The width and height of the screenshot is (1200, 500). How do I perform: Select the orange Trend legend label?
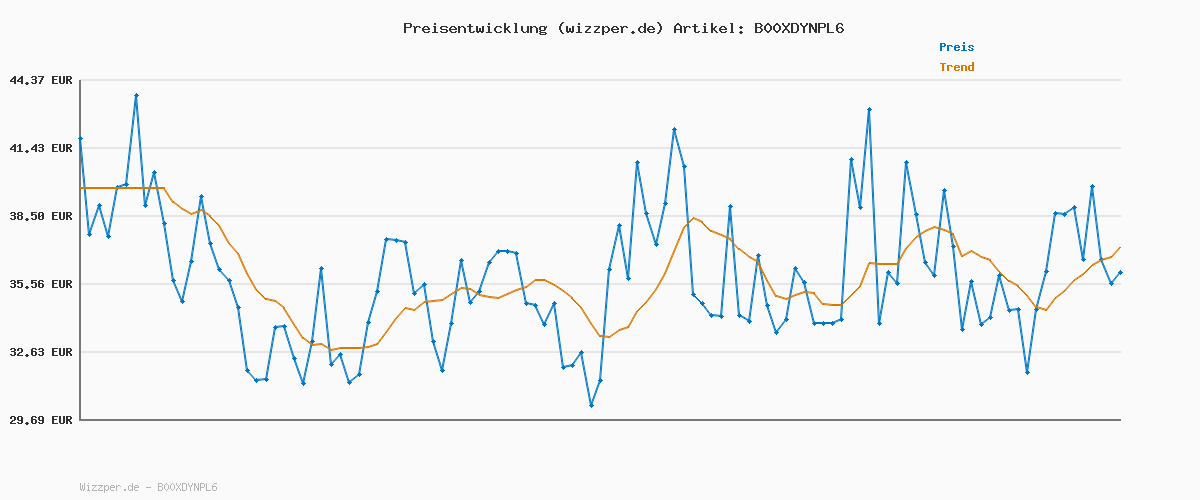pyautogui.click(x=956, y=68)
